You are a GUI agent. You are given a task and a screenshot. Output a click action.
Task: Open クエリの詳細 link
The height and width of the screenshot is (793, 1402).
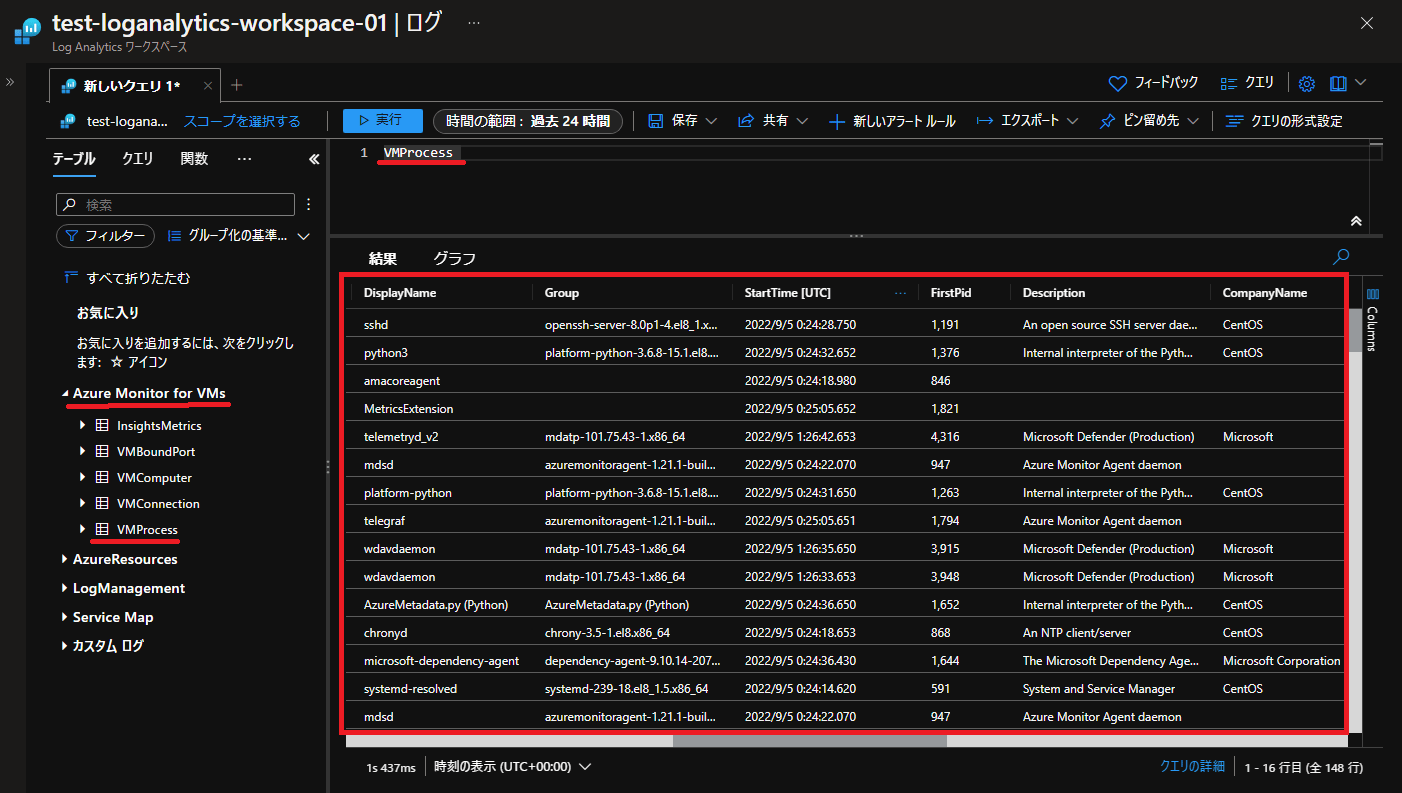[1192, 767]
